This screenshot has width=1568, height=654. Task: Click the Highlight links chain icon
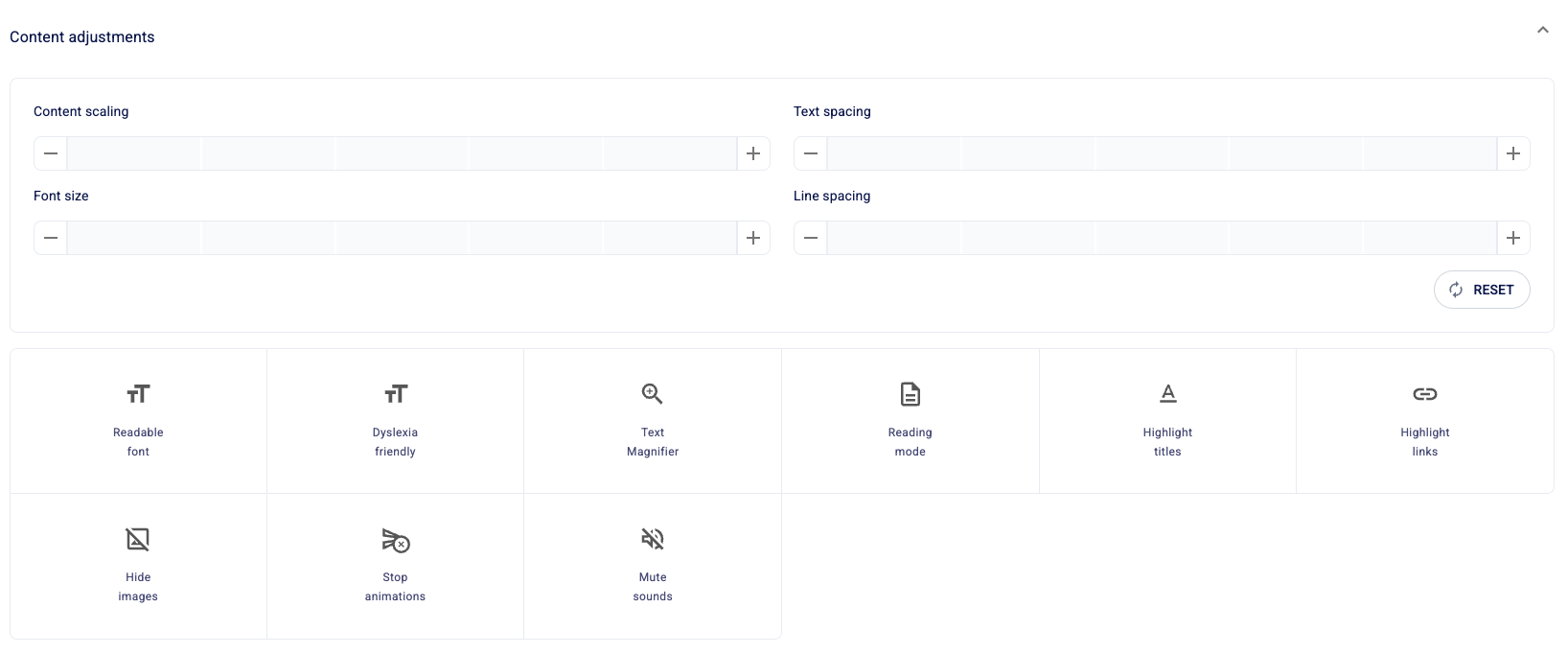click(x=1425, y=394)
